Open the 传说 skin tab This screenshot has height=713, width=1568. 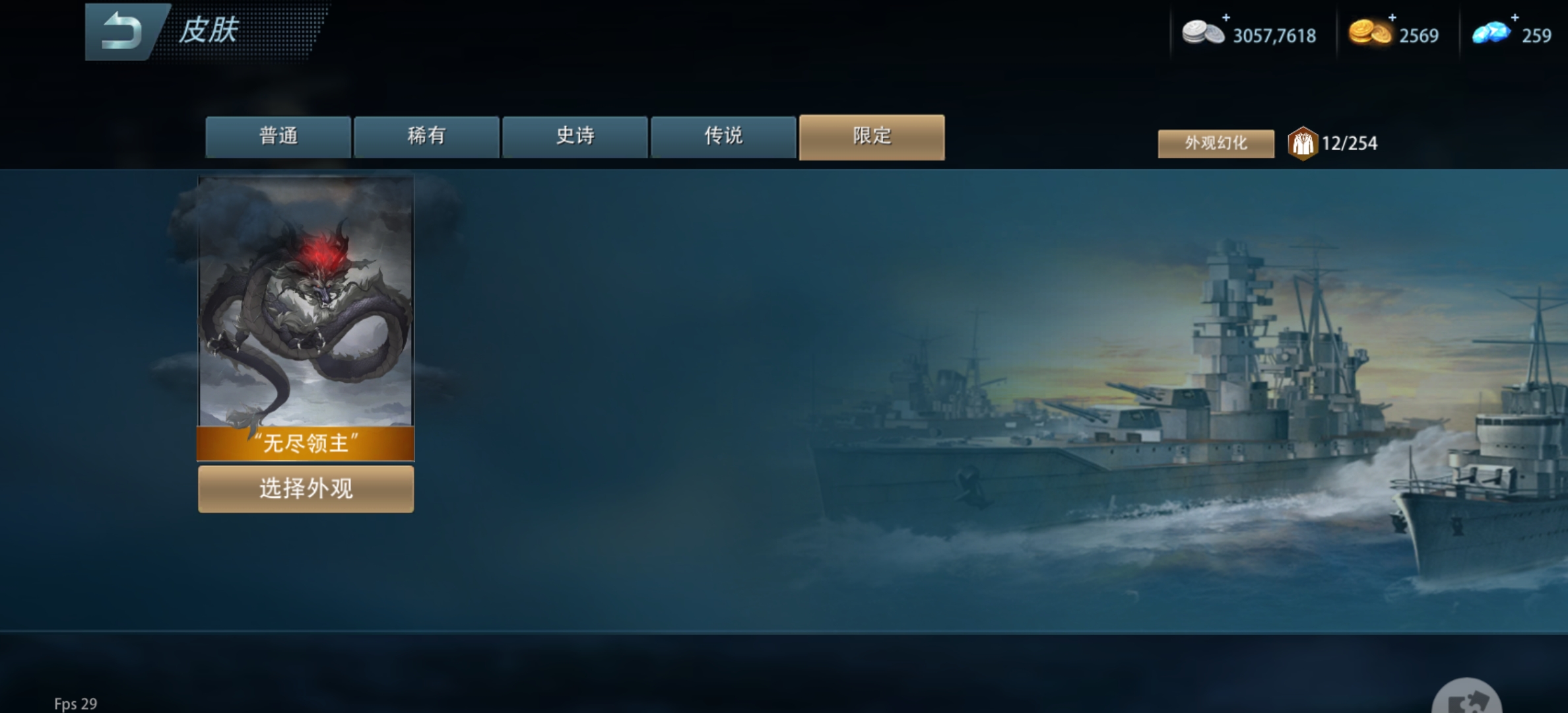723,137
